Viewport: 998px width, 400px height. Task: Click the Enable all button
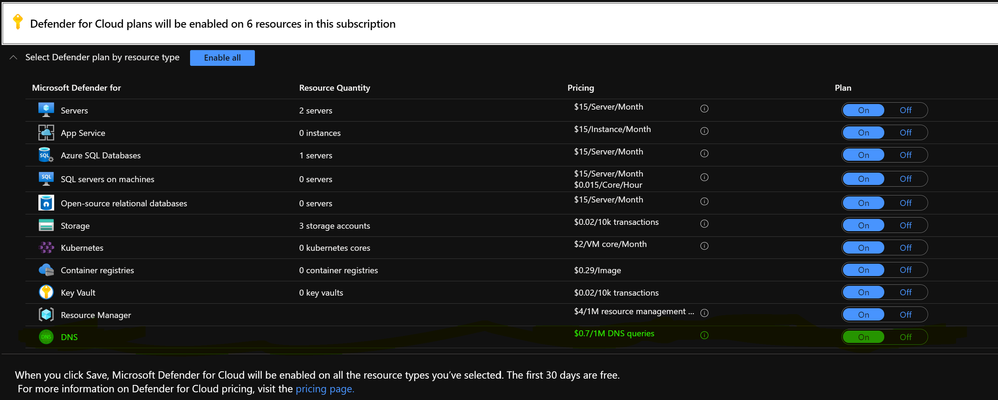[222, 58]
